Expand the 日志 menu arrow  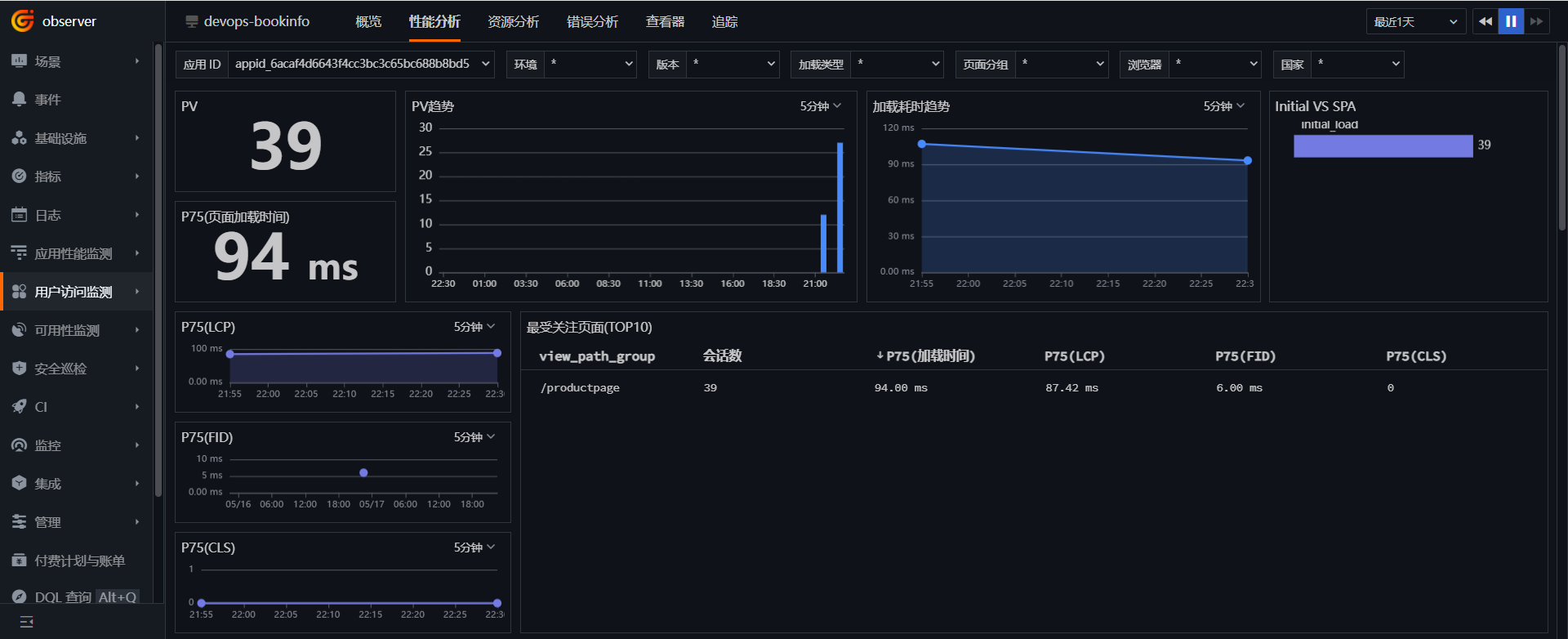pyautogui.click(x=137, y=215)
